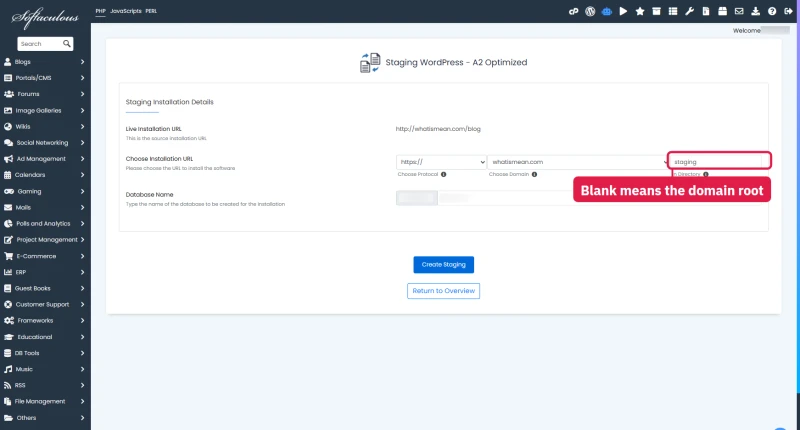The height and width of the screenshot is (430, 800).
Task: Open help via the question mark icon
Action: pos(772,11)
